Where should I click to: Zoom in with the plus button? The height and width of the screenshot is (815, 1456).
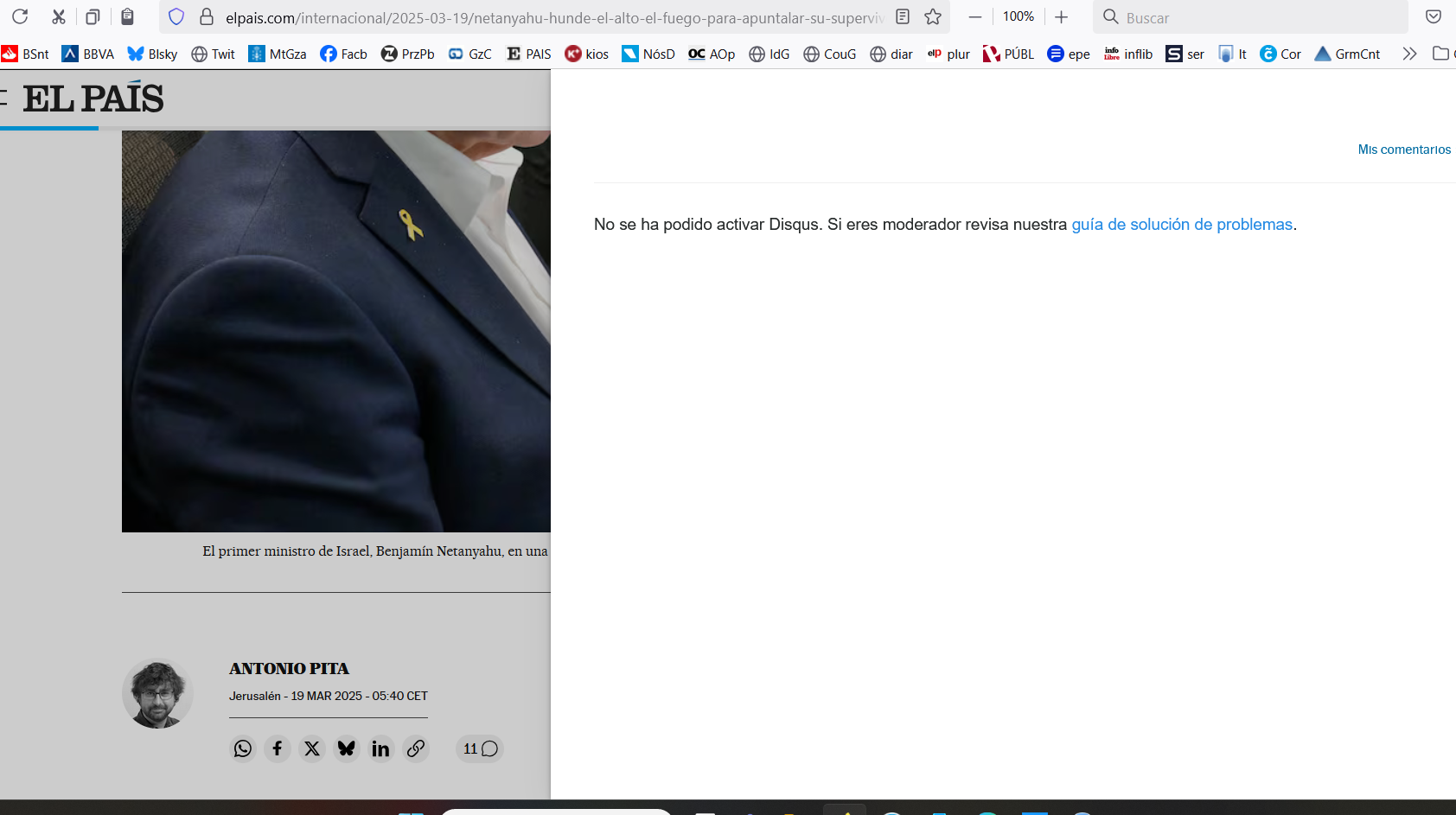[1062, 16]
